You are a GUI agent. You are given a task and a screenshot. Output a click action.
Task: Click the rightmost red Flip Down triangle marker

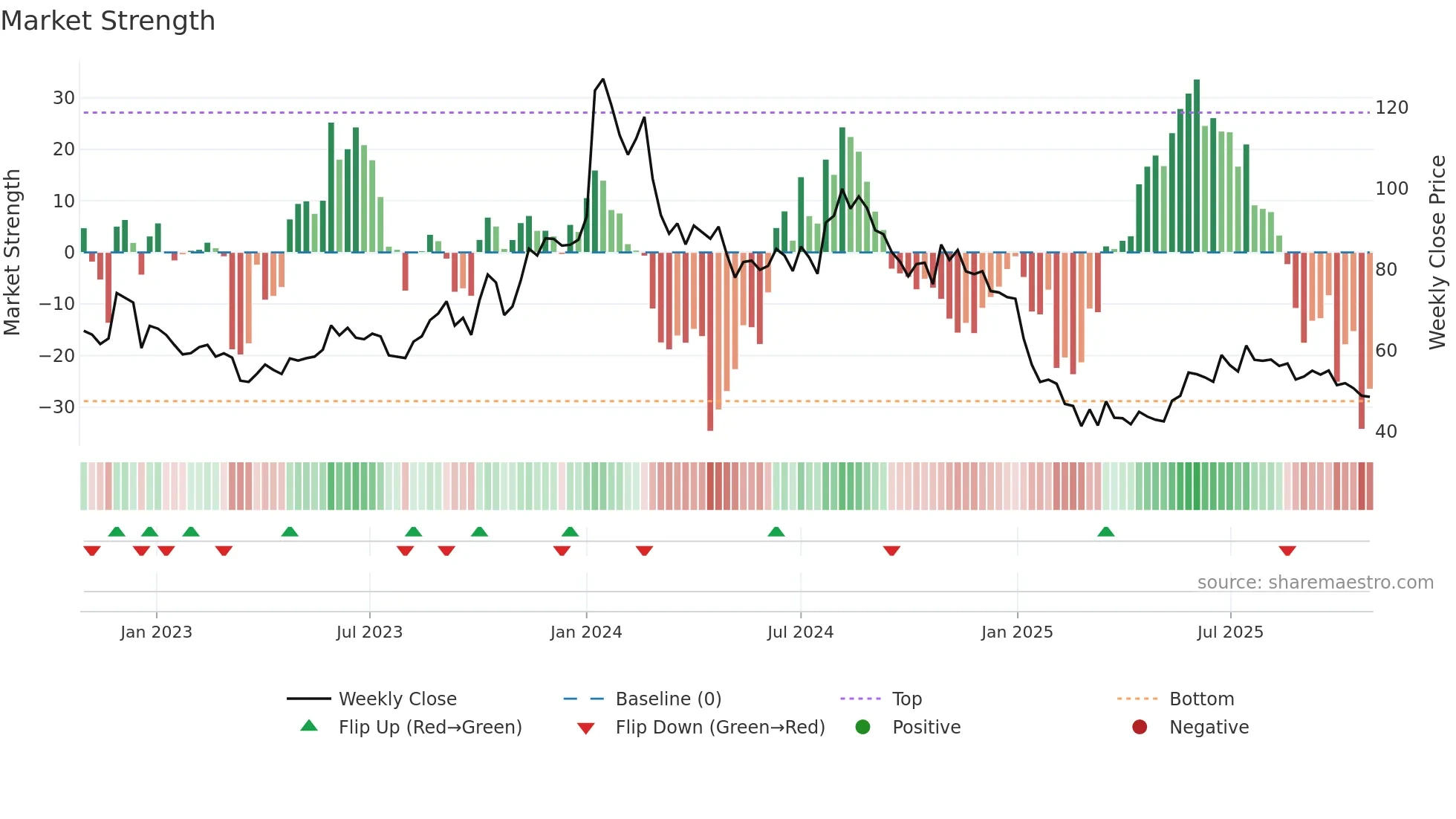point(1287,551)
